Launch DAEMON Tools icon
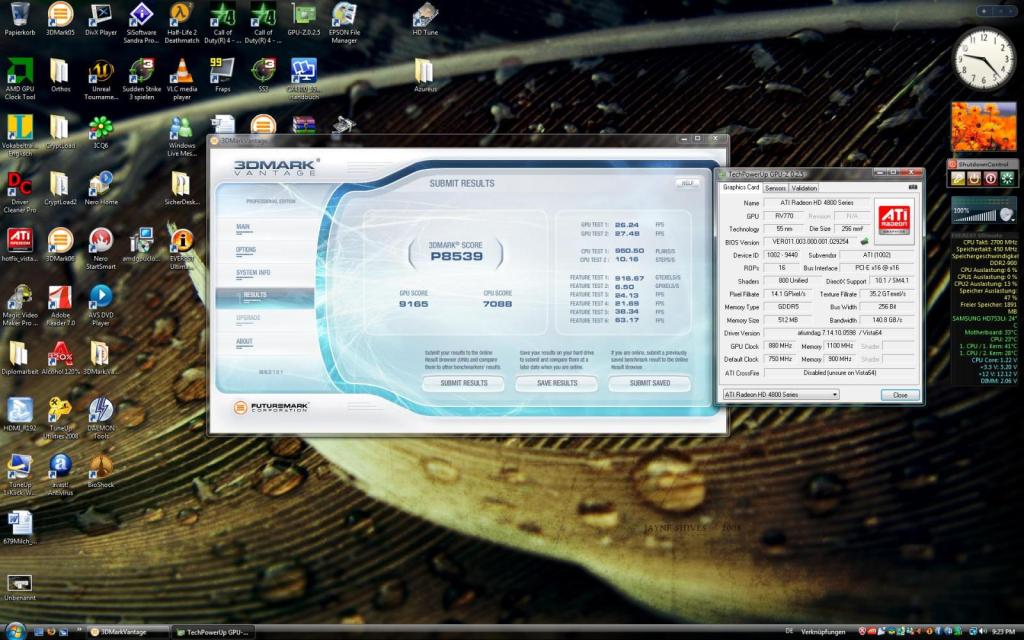 pos(101,418)
